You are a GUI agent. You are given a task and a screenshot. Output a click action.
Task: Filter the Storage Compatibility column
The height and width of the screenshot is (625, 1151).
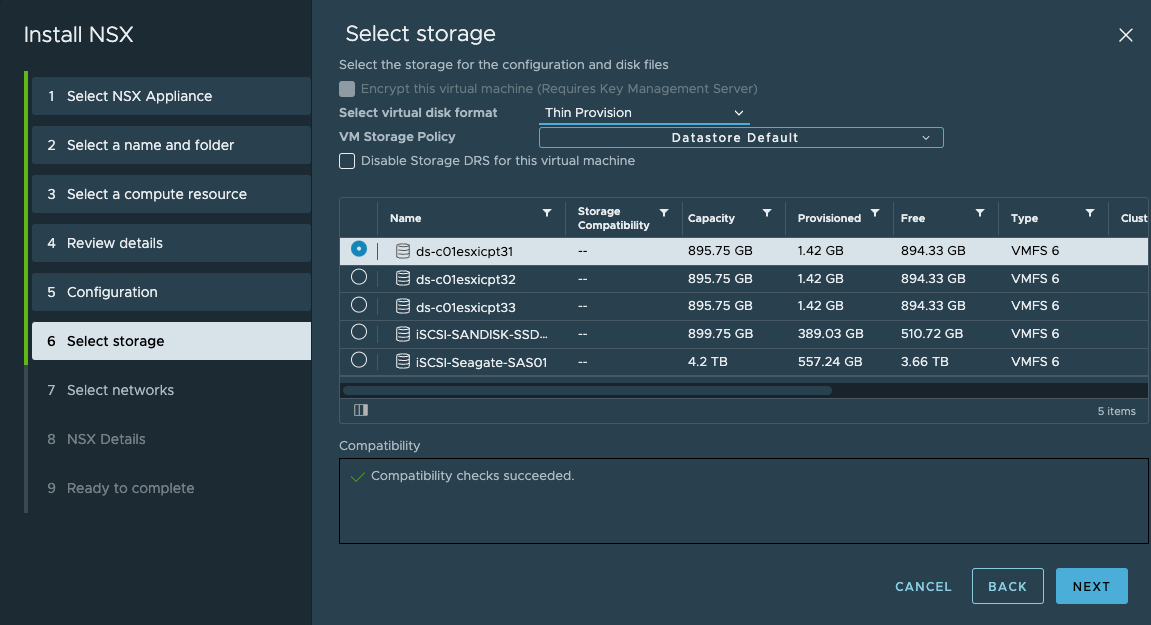(x=664, y=213)
